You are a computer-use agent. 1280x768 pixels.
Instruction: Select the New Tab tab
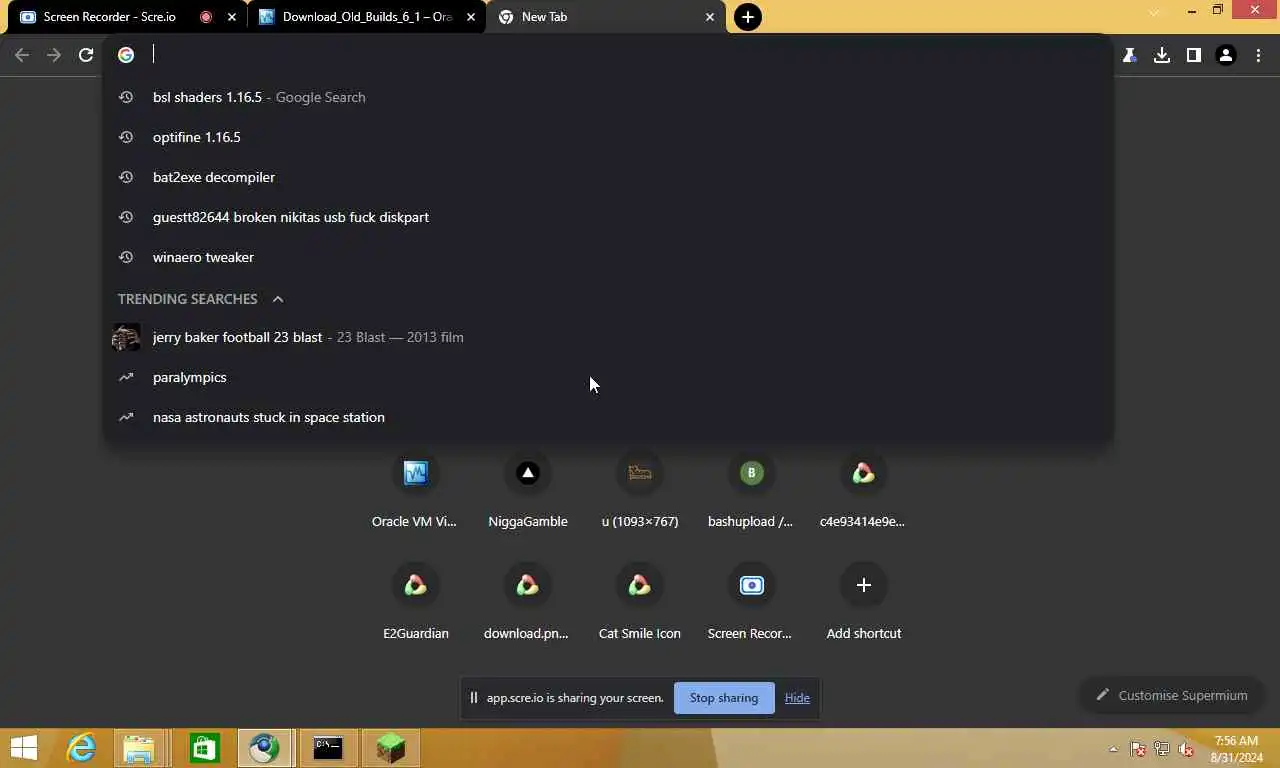coord(605,17)
